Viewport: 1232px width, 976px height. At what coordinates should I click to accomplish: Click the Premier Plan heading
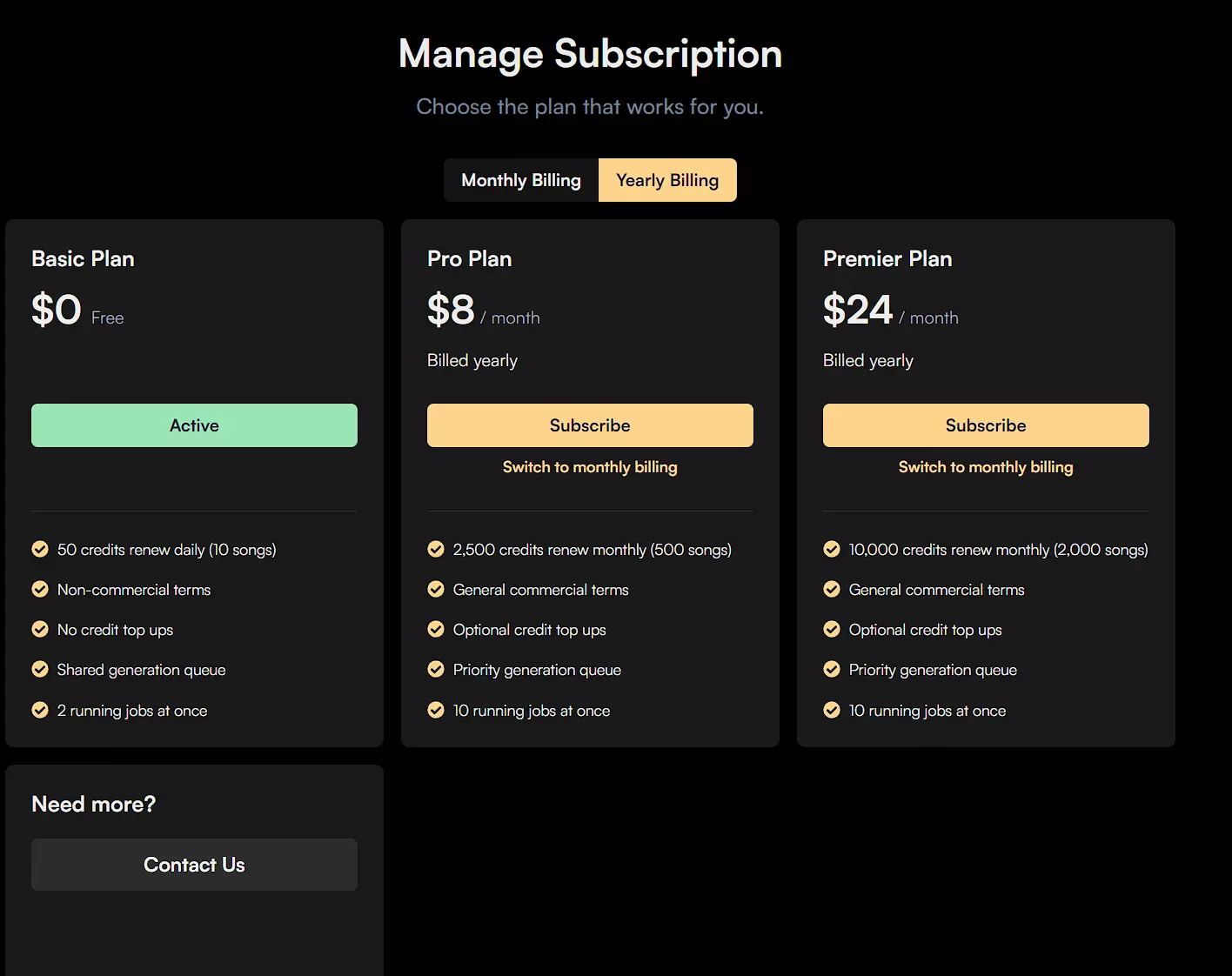pos(887,258)
